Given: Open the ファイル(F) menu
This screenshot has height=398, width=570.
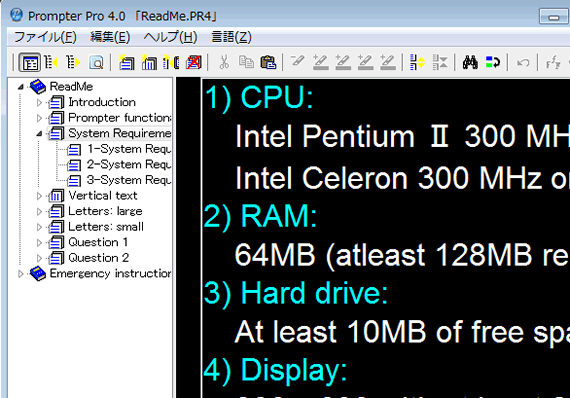Looking at the screenshot, I should tap(45, 37).
